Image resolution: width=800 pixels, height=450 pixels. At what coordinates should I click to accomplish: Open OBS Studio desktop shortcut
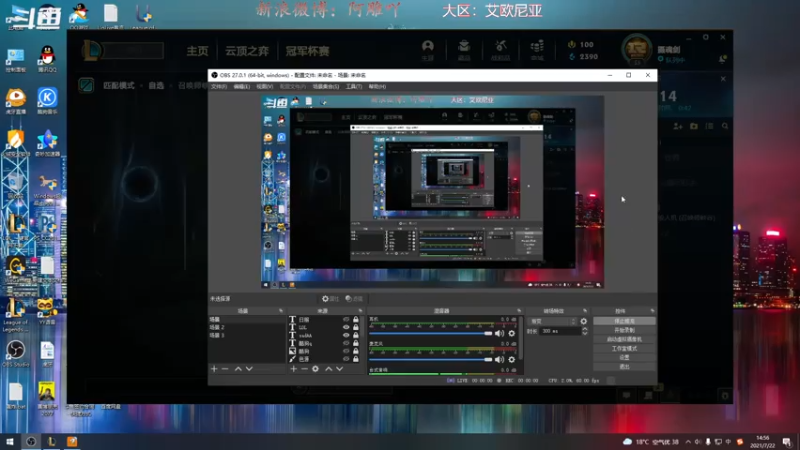tap(15, 353)
